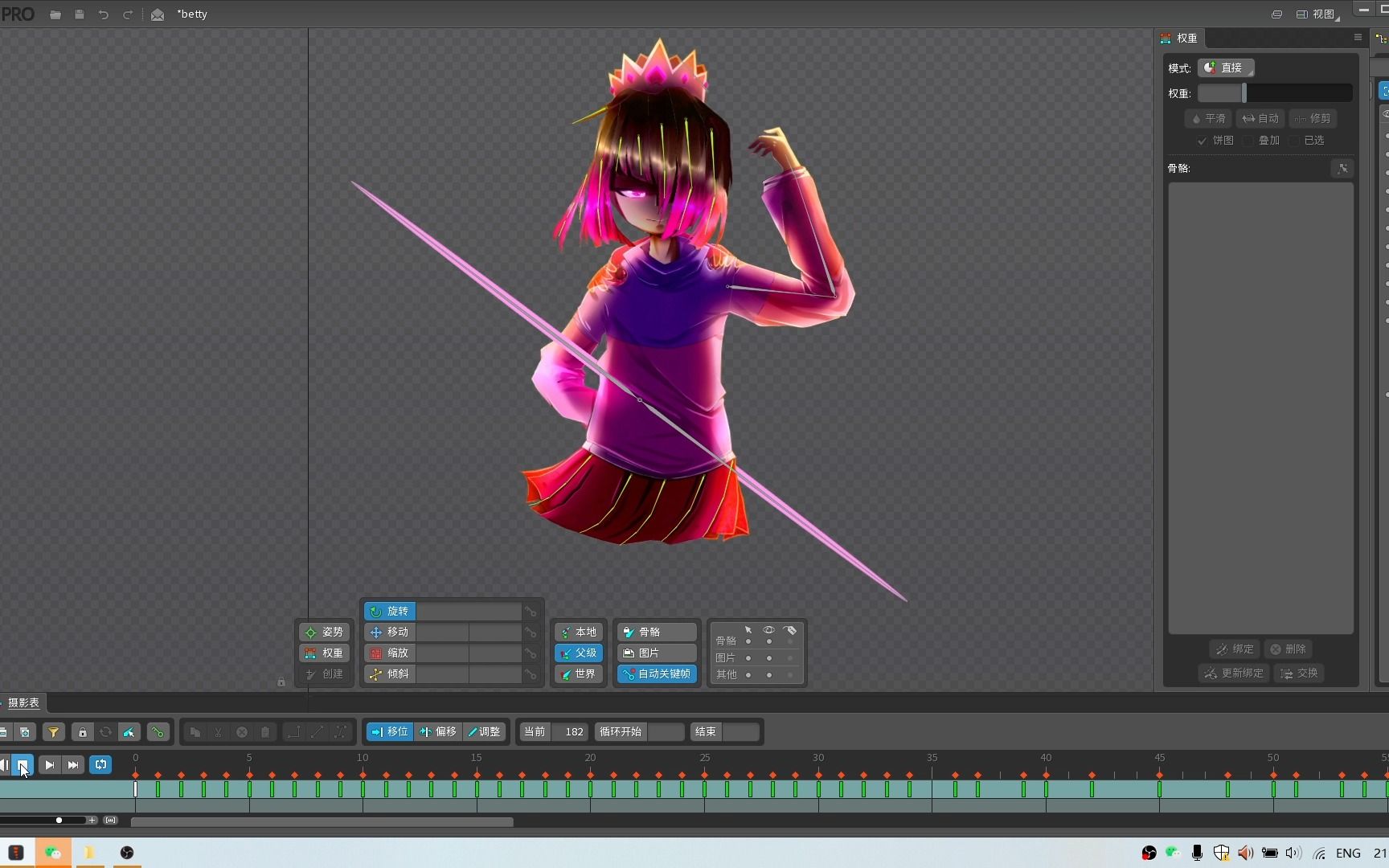This screenshot has width=1389, height=868.
Task: Select the 旋转 rotate tool
Action: pos(390,611)
